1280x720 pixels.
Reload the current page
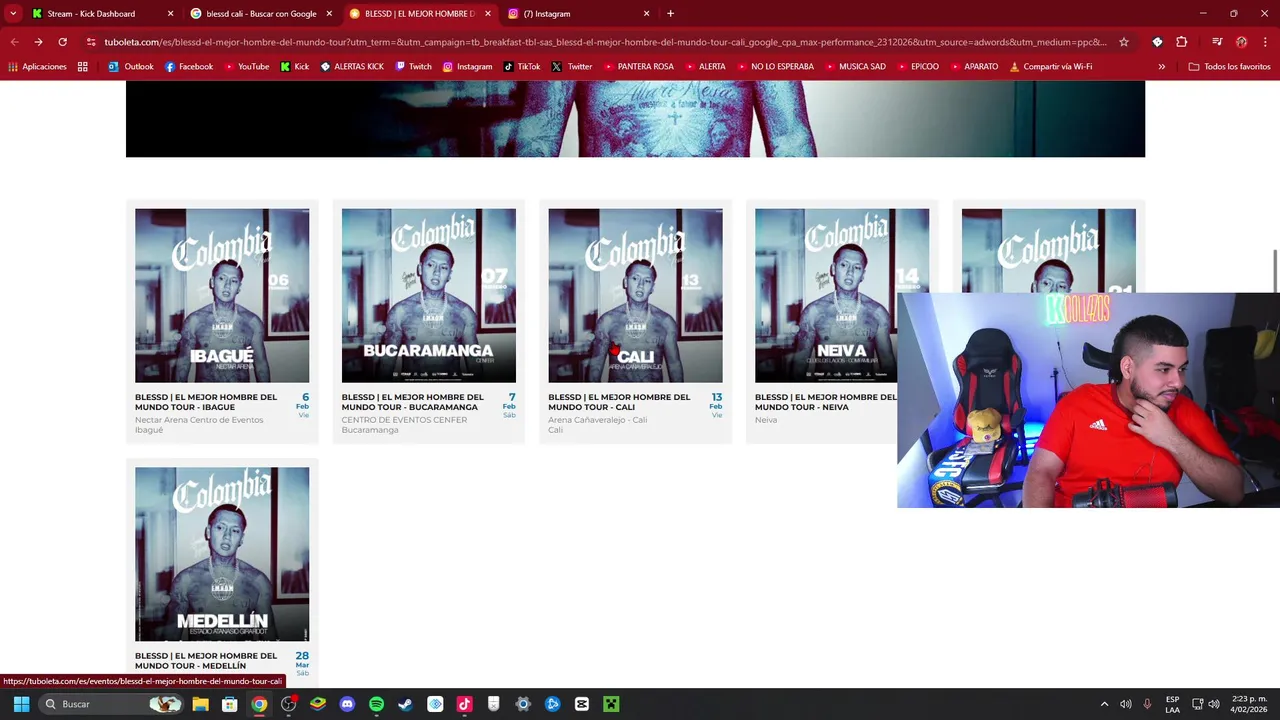coord(62,42)
